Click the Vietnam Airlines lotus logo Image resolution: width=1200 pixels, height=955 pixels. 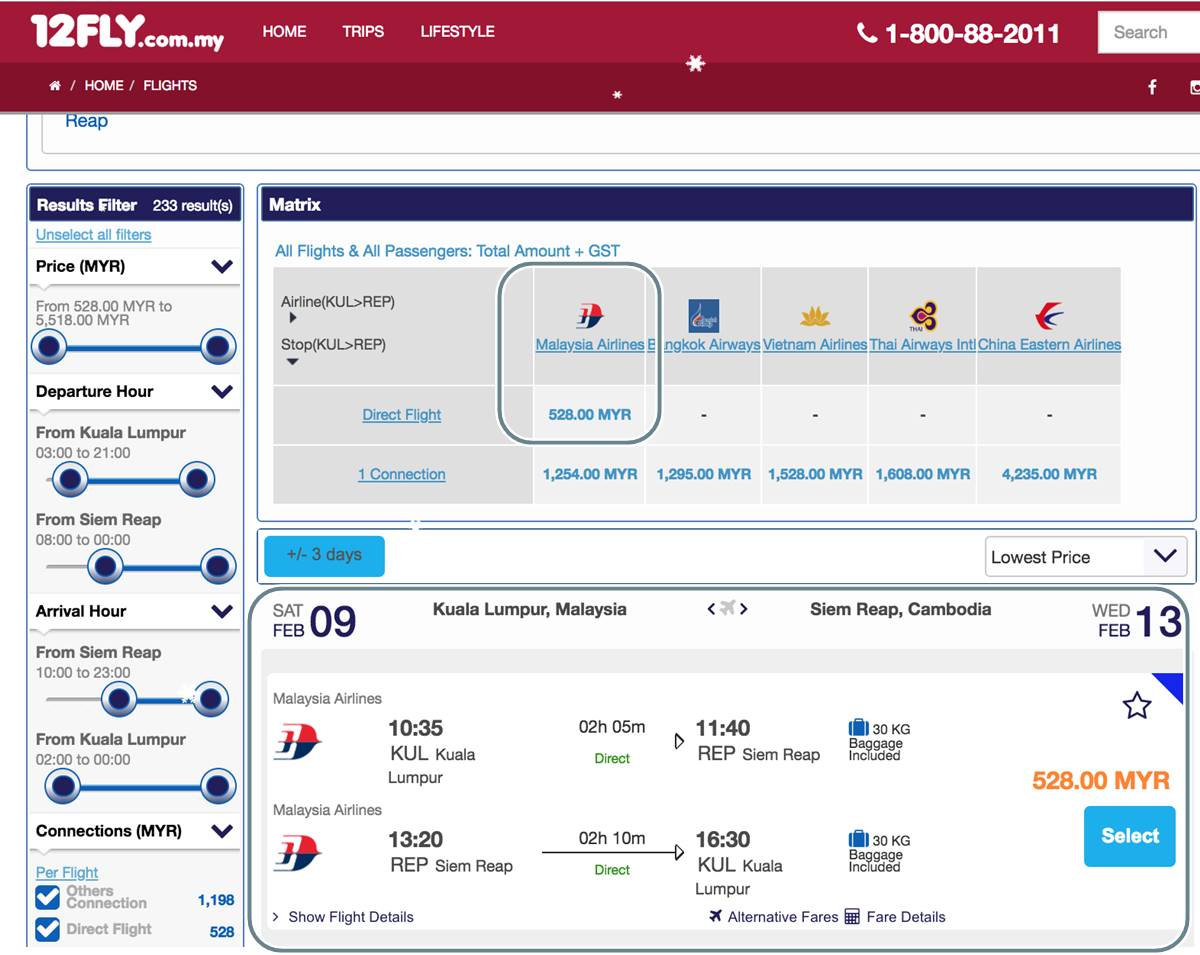point(815,317)
